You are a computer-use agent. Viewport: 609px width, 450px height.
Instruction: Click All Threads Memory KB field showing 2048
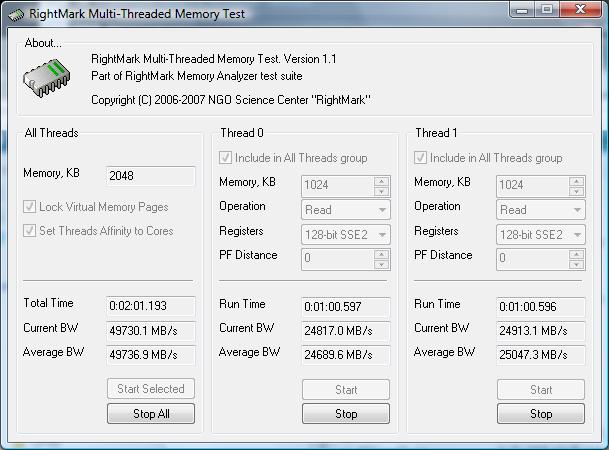click(x=150, y=176)
